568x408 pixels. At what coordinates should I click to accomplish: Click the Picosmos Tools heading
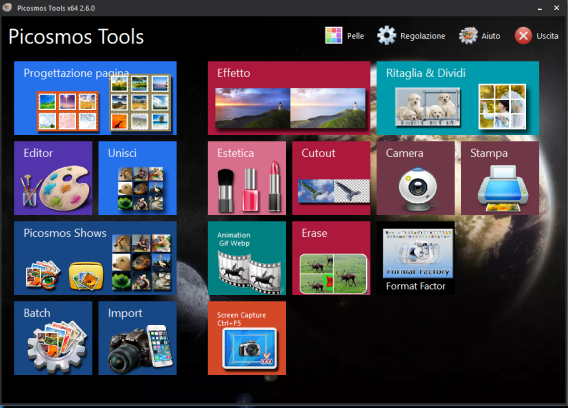point(76,37)
